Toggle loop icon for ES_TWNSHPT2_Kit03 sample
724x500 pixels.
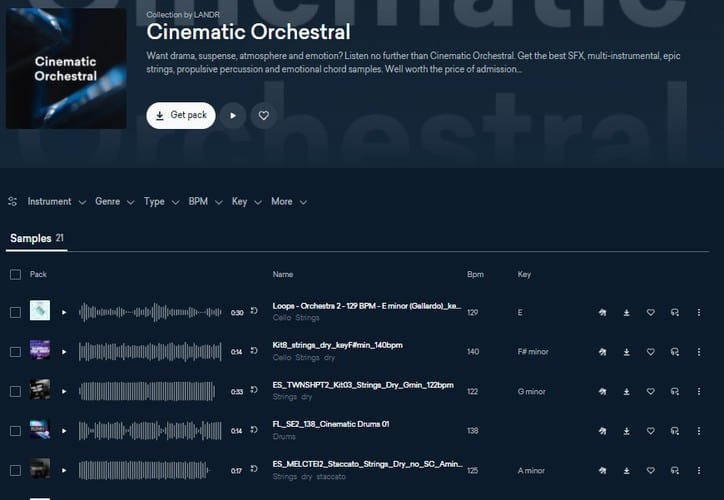click(254, 390)
